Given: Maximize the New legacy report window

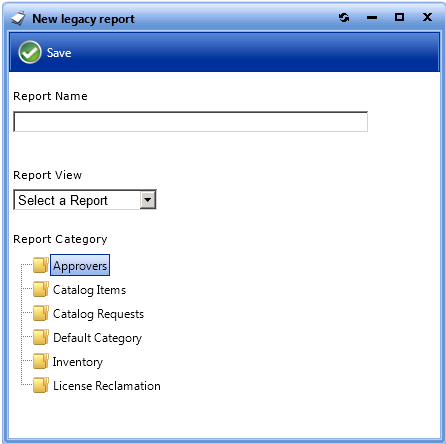Looking at the screenshot, I should (399, 17).
